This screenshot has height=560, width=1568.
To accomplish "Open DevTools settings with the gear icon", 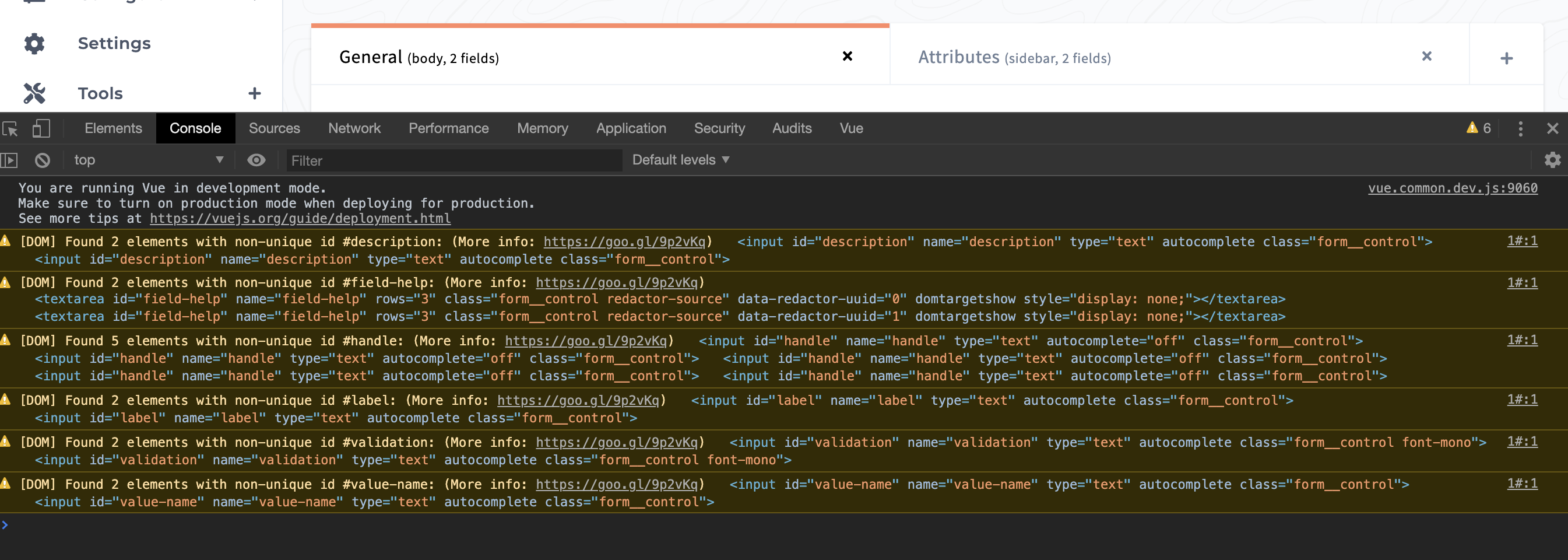I will 1552,160.
